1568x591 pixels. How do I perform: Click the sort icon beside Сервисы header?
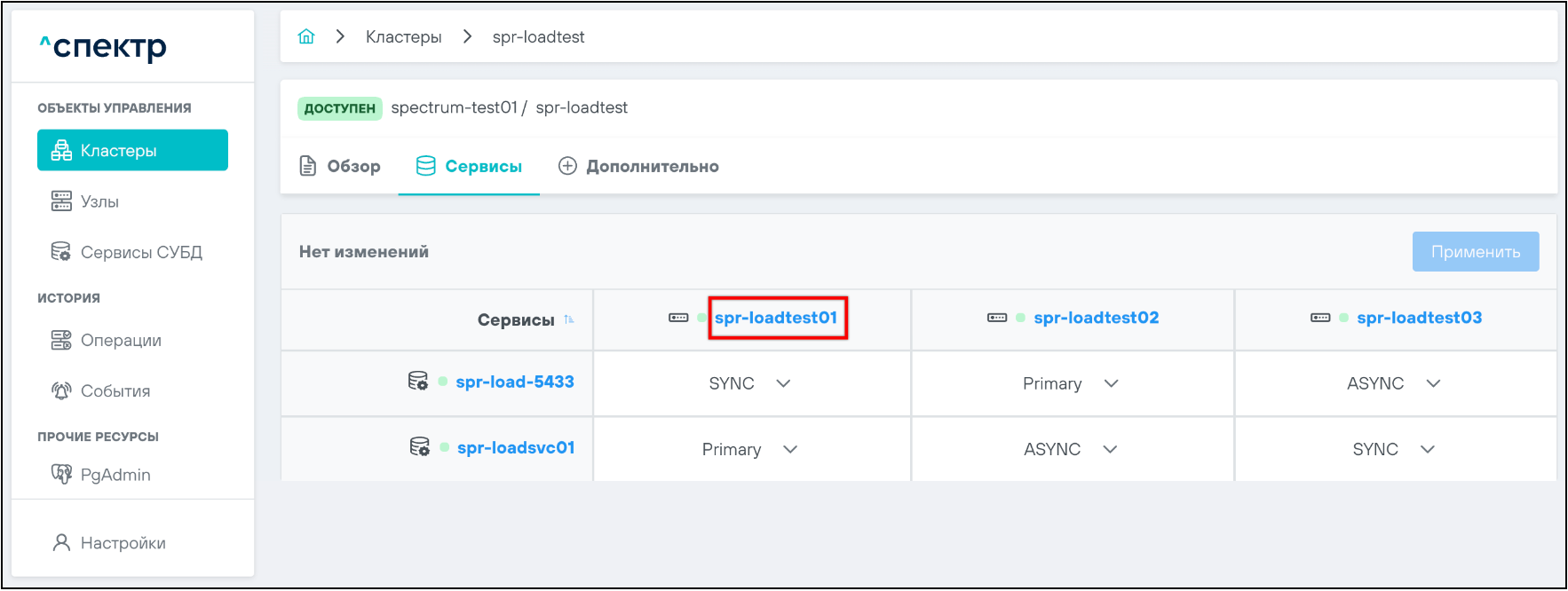[x=569, y=319]
